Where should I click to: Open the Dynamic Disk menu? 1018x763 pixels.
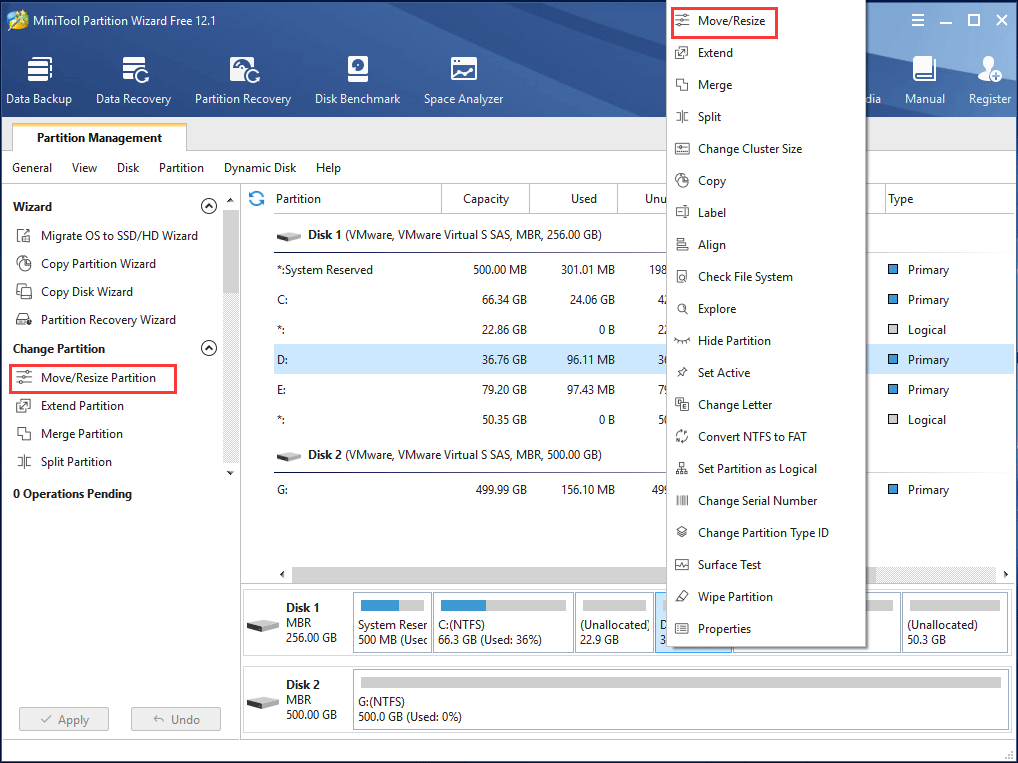pos(260,168)
